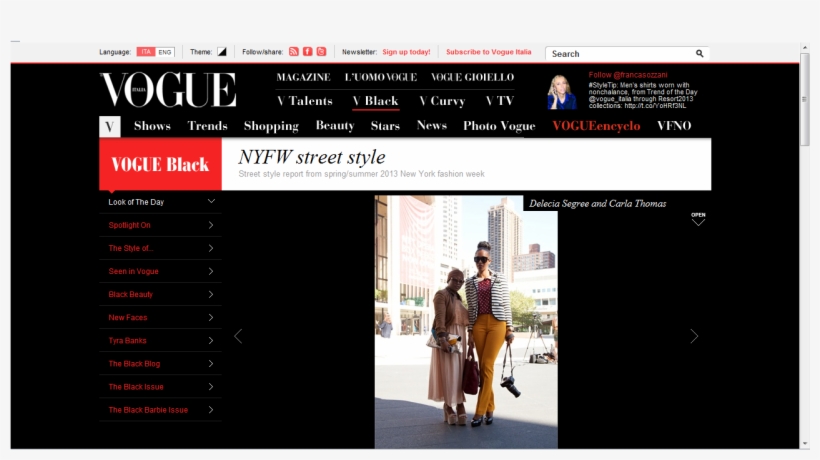820x460 pixels.
Task: Click the NYFW street style title
Action: click(x=312, y=157)
